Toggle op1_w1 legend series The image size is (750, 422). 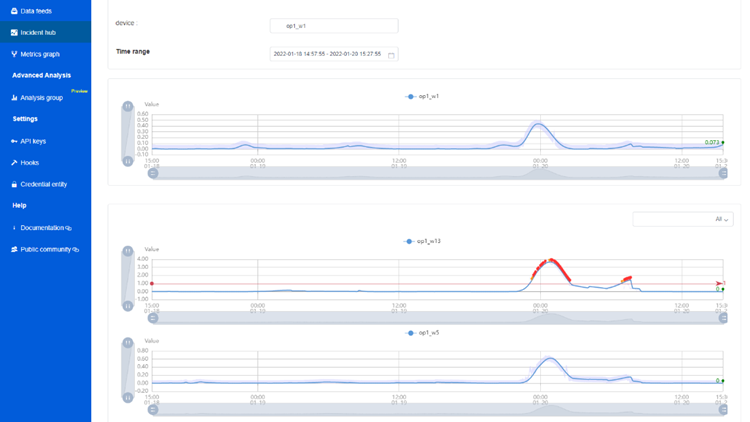pyautogui.click(x=422, y=96)
